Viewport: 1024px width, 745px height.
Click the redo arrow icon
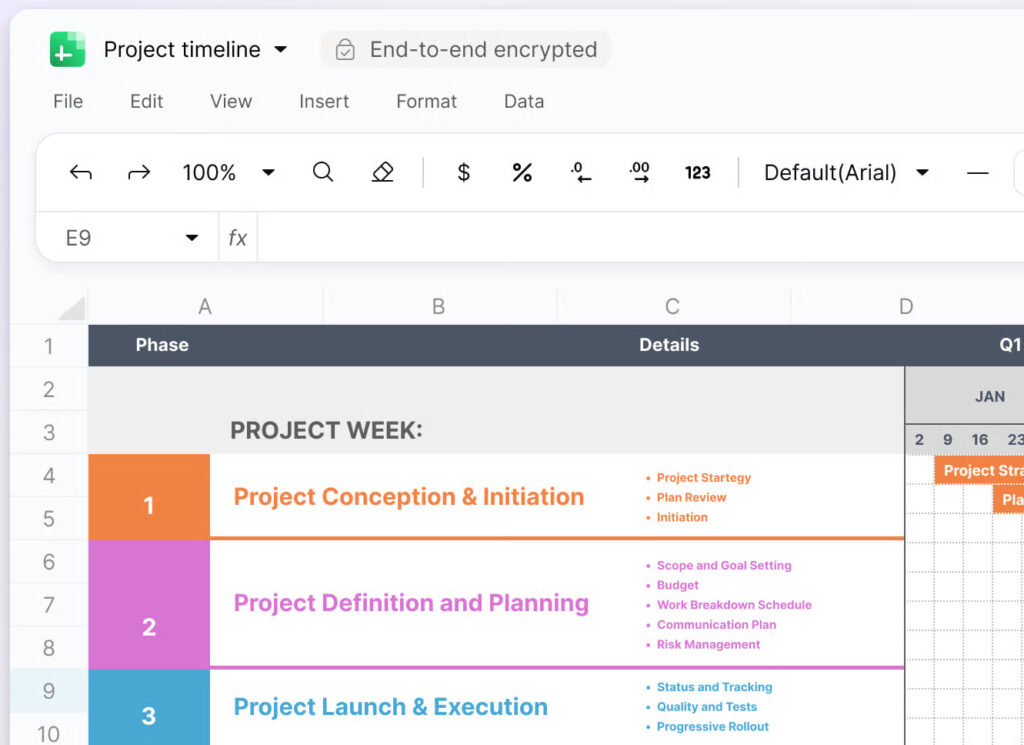139,173
